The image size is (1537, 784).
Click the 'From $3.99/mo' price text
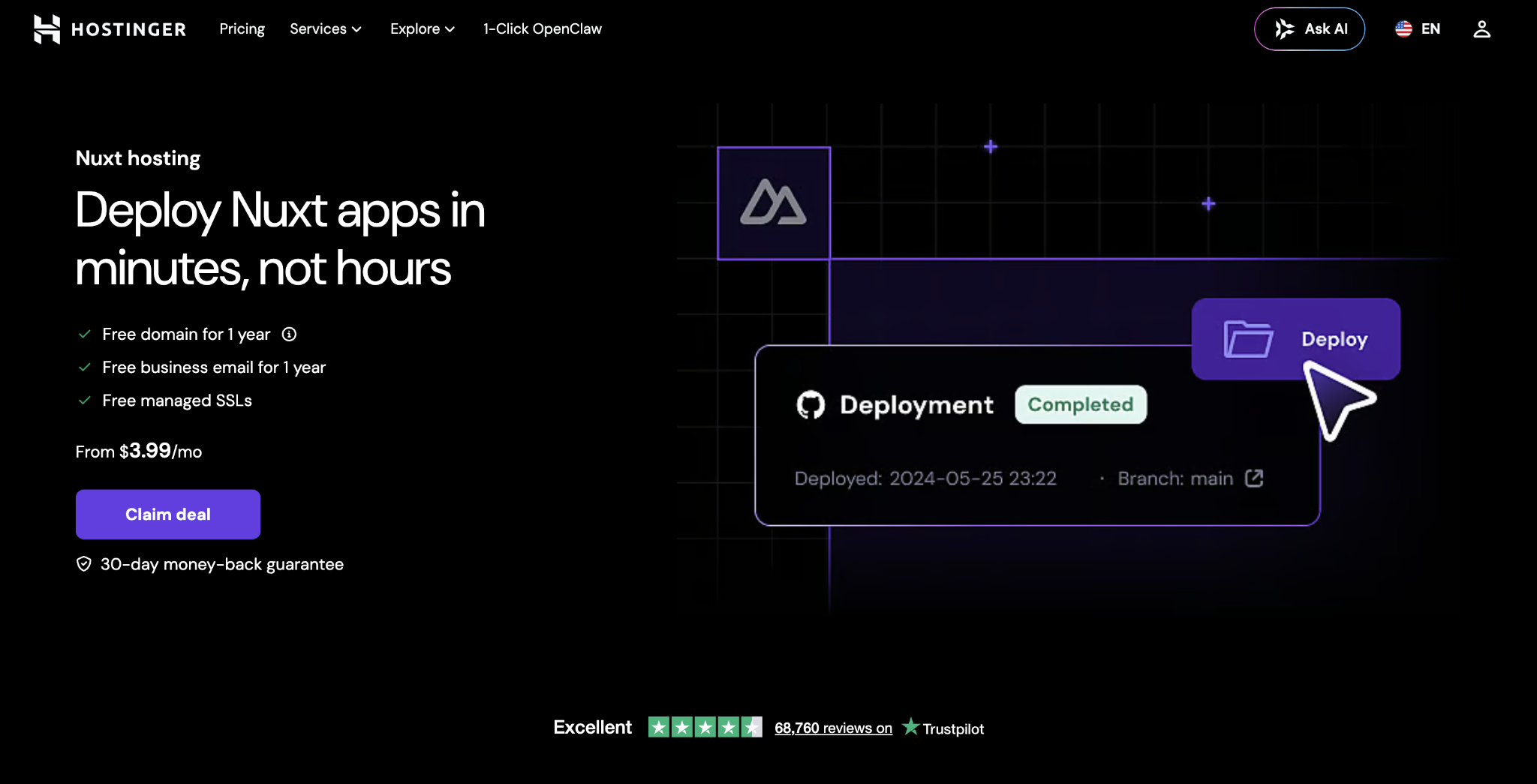[x=139, y=451]
